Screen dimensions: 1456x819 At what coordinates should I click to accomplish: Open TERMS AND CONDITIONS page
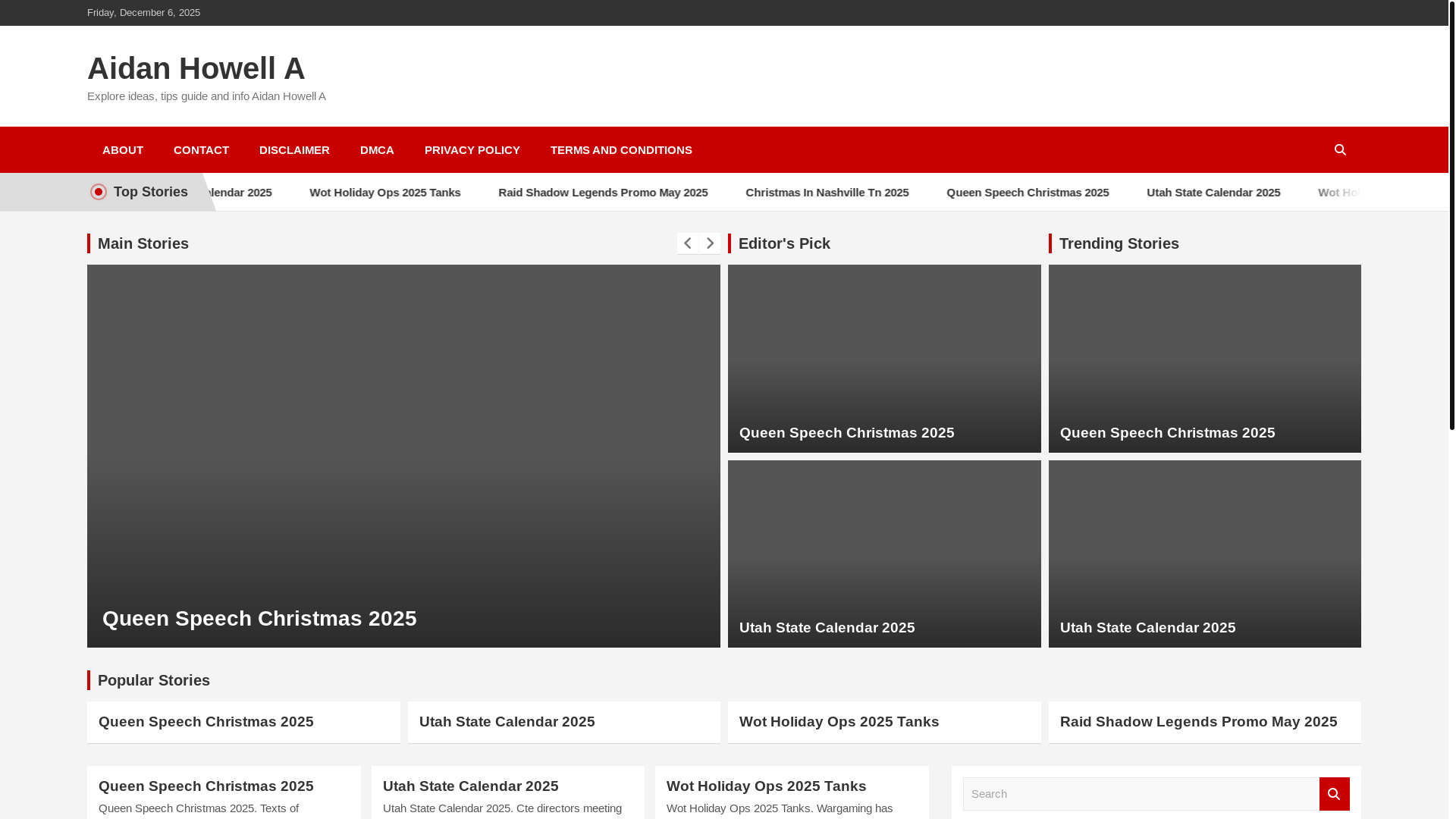tap(621, 150)
